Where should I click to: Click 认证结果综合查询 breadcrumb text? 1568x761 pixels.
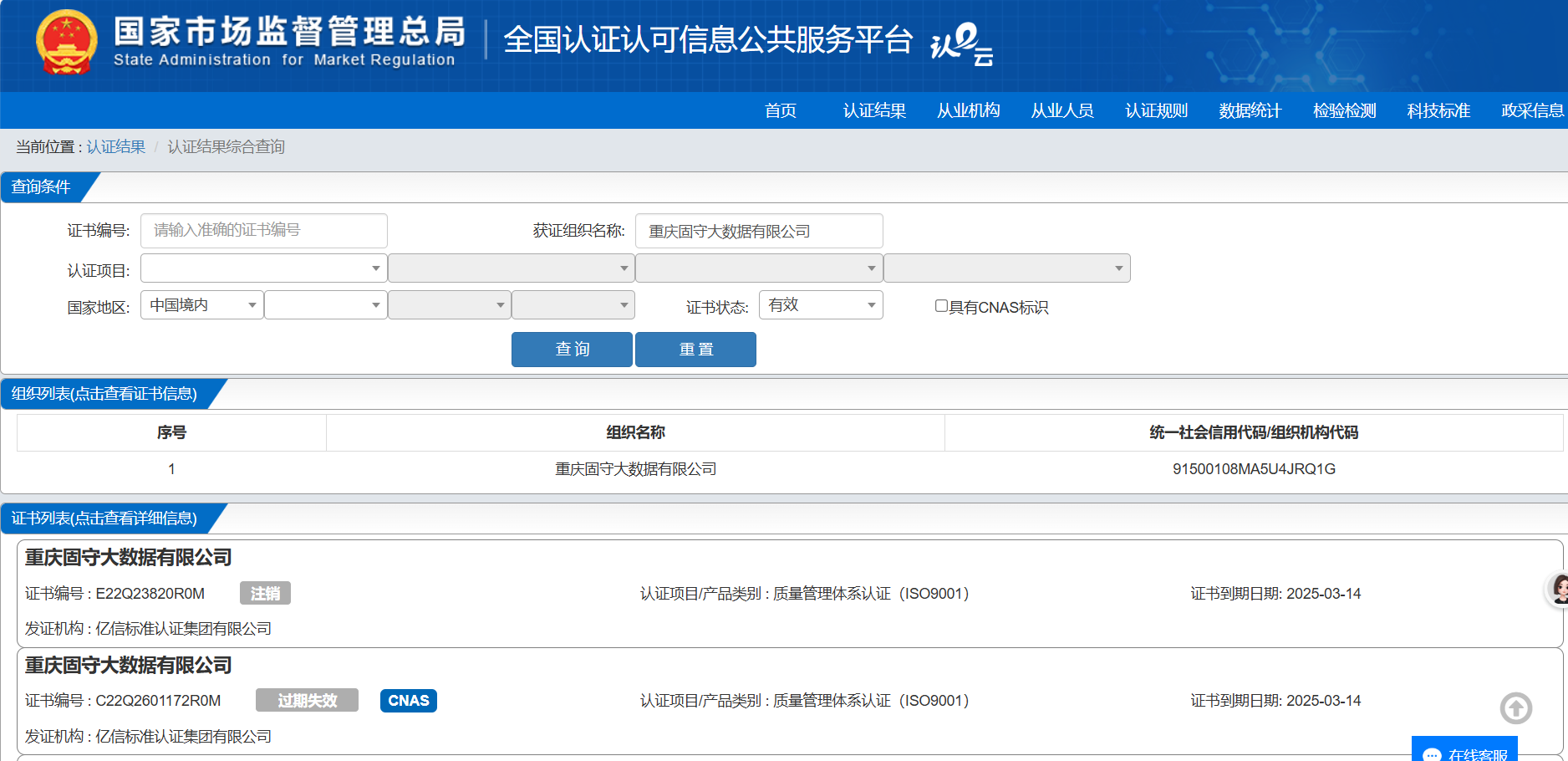[226, 147]
